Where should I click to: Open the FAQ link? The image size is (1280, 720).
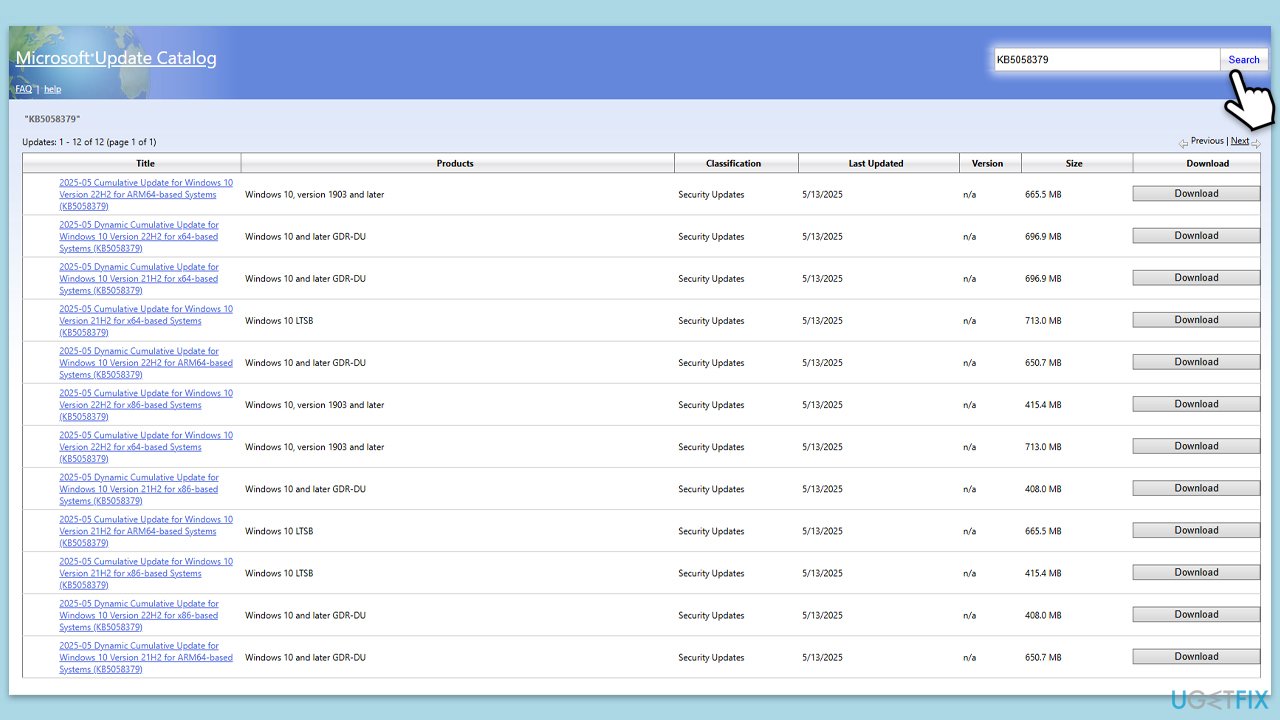point(23,89)
